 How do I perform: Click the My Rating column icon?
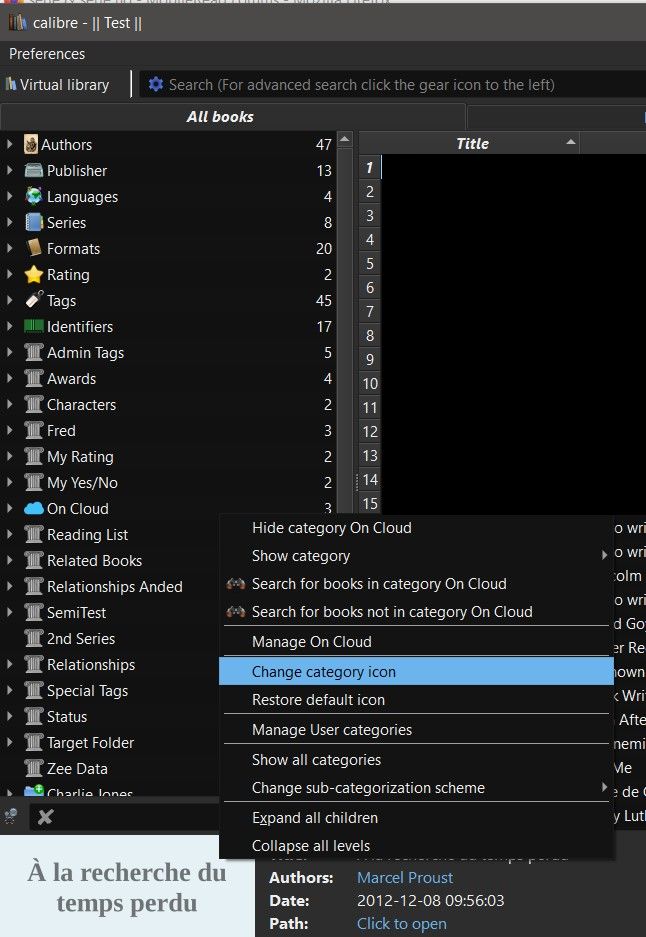point(33,457)
